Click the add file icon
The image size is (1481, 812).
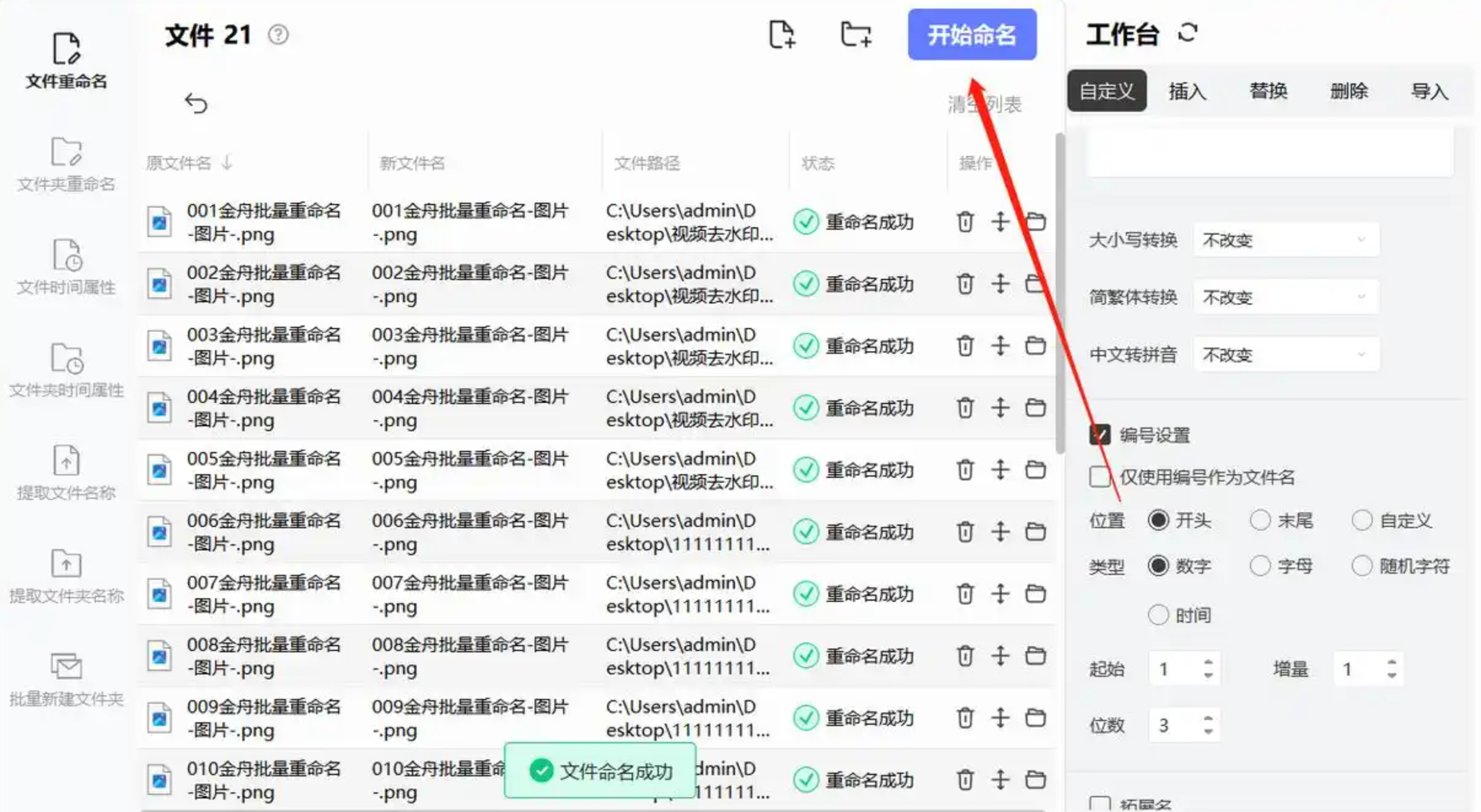(x=782, y=34)
